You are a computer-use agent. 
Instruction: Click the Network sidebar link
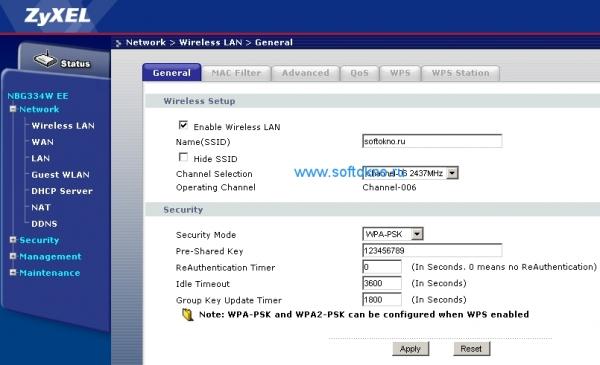click(39, 109)
